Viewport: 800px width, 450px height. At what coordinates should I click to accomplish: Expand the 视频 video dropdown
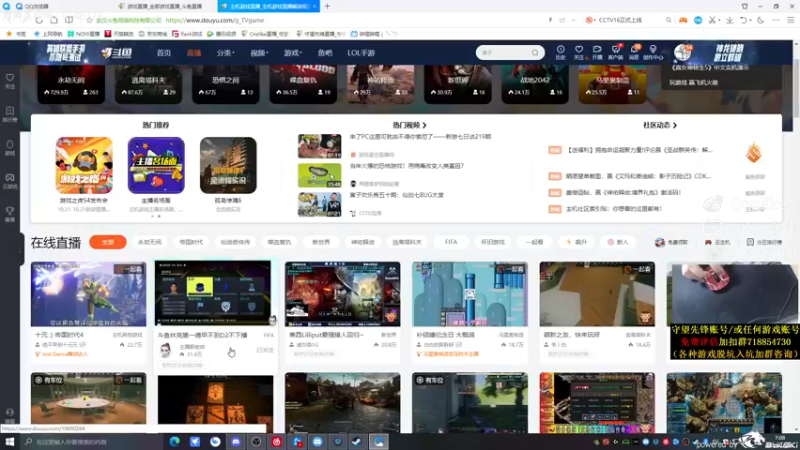259,53
